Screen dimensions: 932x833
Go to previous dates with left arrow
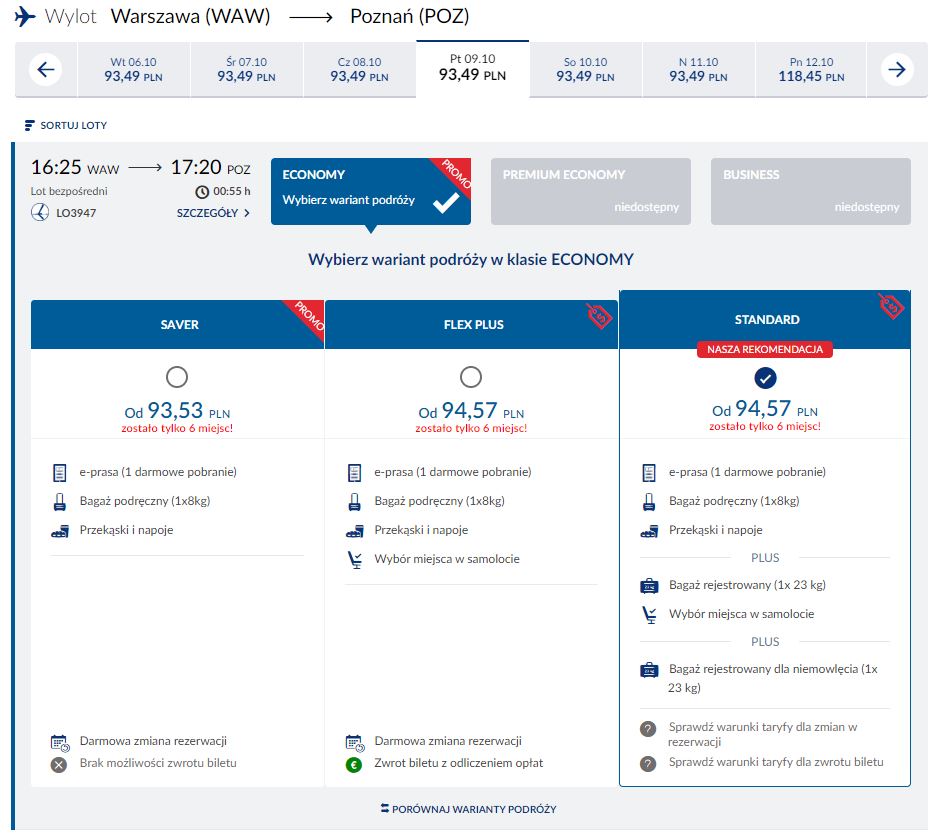click(46, 70)
